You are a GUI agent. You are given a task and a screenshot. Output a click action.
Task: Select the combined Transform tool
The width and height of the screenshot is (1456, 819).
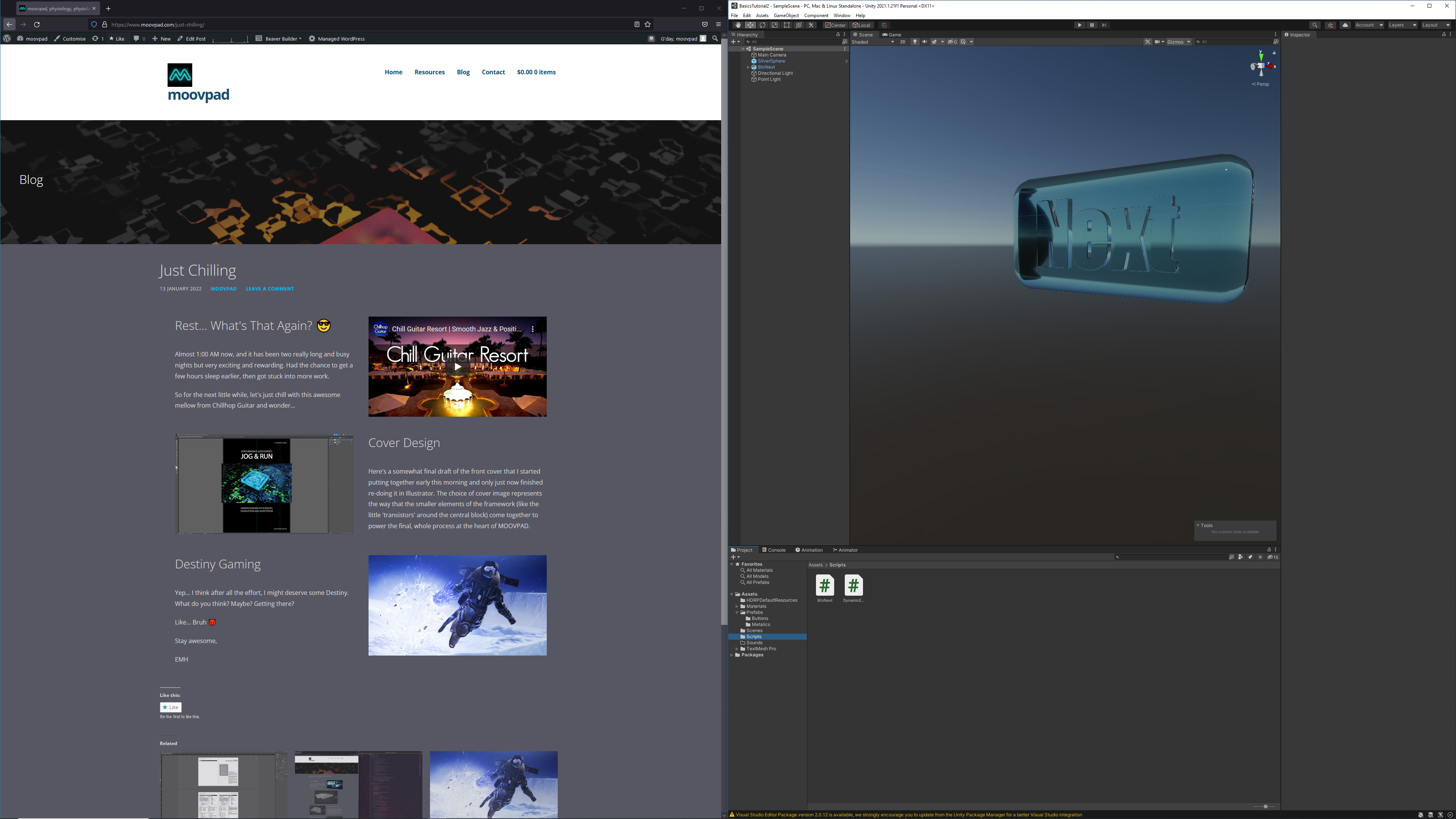[799, 25]
